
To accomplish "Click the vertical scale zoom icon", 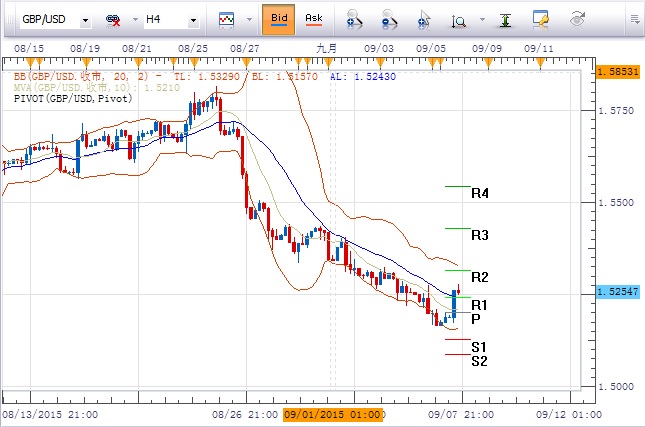I will [x=459, y=21].
